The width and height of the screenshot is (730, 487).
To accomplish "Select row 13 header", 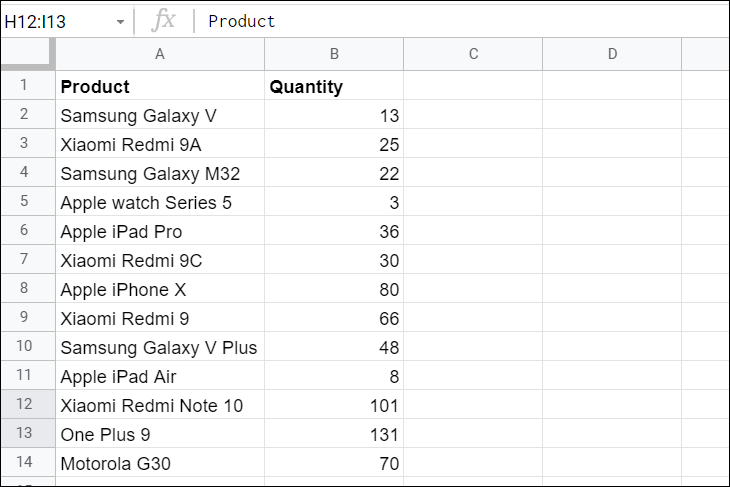I will click(27, 433).
